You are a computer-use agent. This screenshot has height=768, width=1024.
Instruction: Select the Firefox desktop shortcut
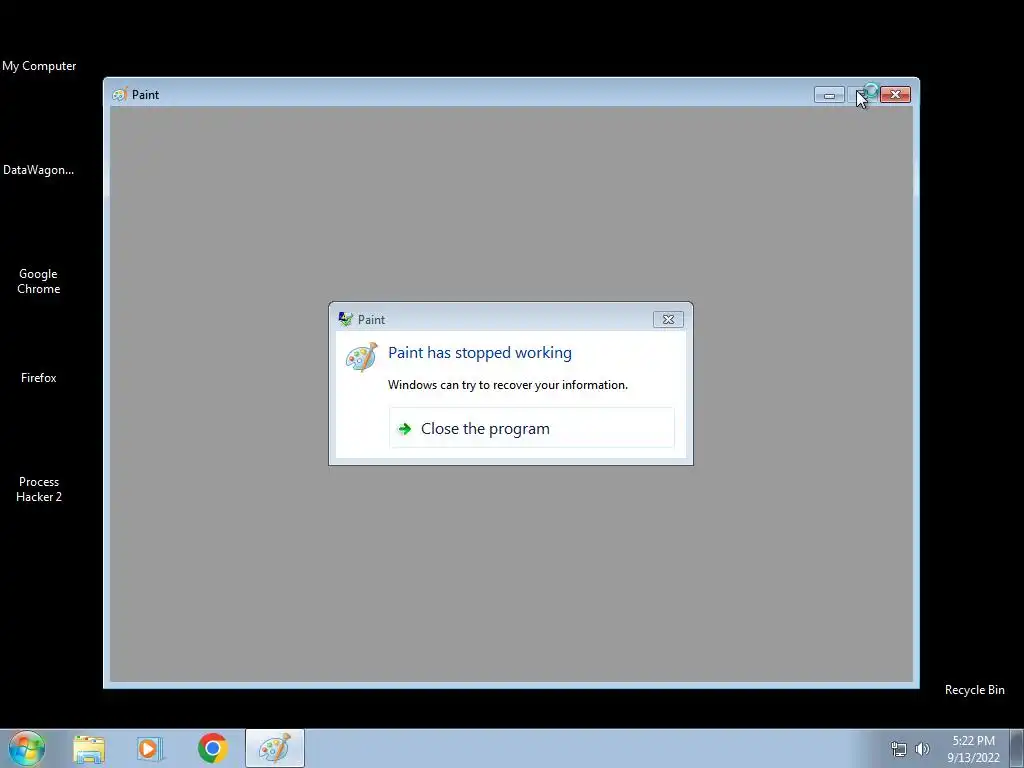[x=39, y=377]
